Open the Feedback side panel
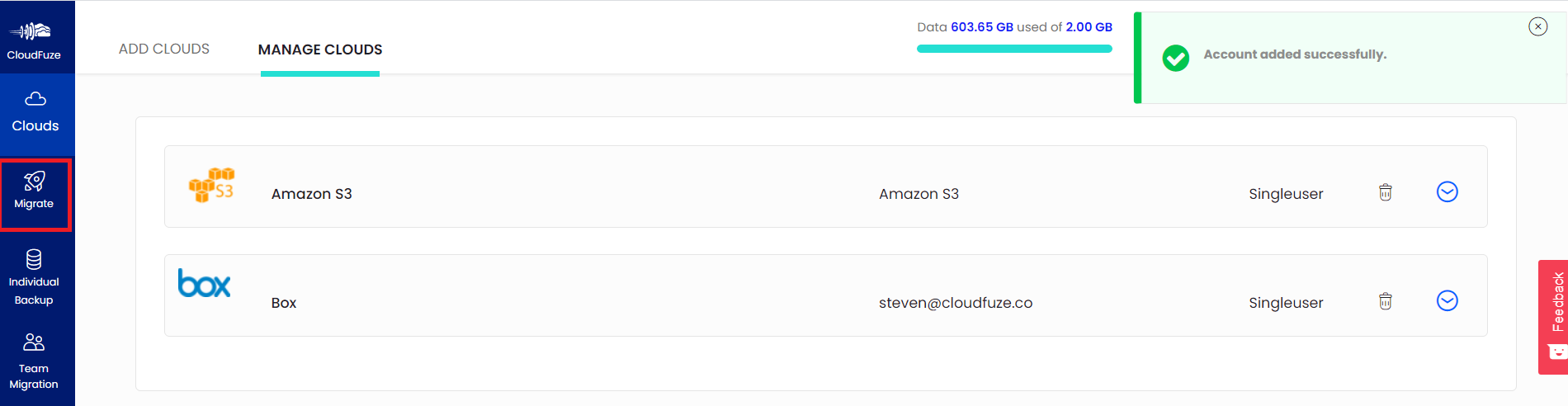The image size is (1568, 406). pyautogui.click(x=1553, y=317)
